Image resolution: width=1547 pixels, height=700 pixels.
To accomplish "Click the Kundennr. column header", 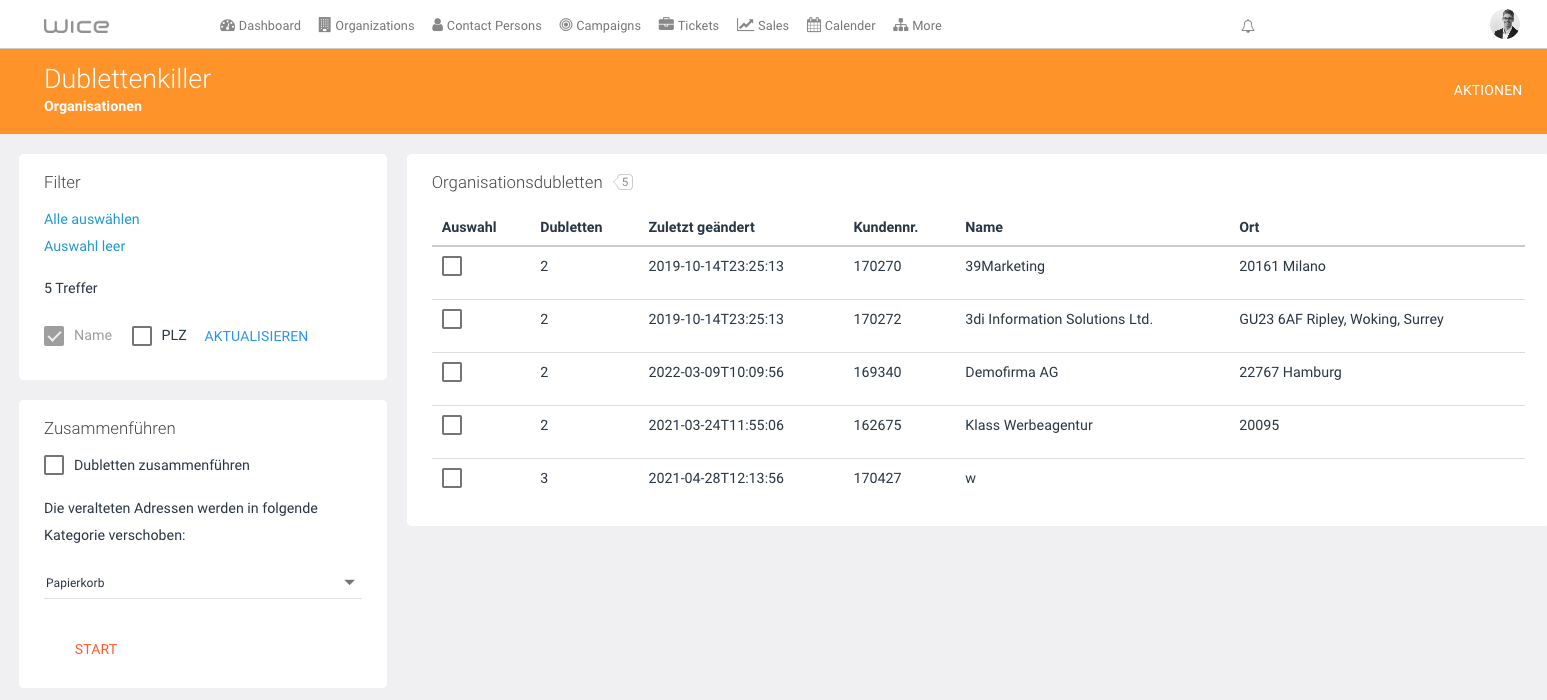I will (886, 227).
